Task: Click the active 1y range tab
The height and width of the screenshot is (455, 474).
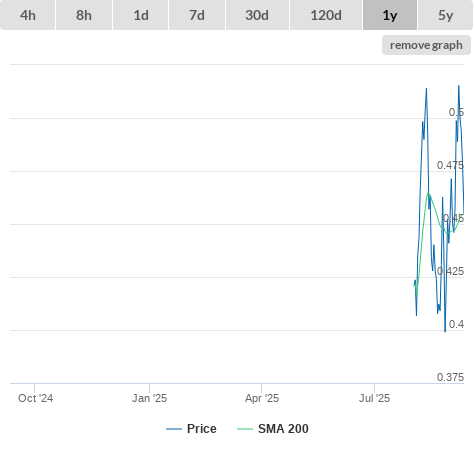Action: [390, 15]
